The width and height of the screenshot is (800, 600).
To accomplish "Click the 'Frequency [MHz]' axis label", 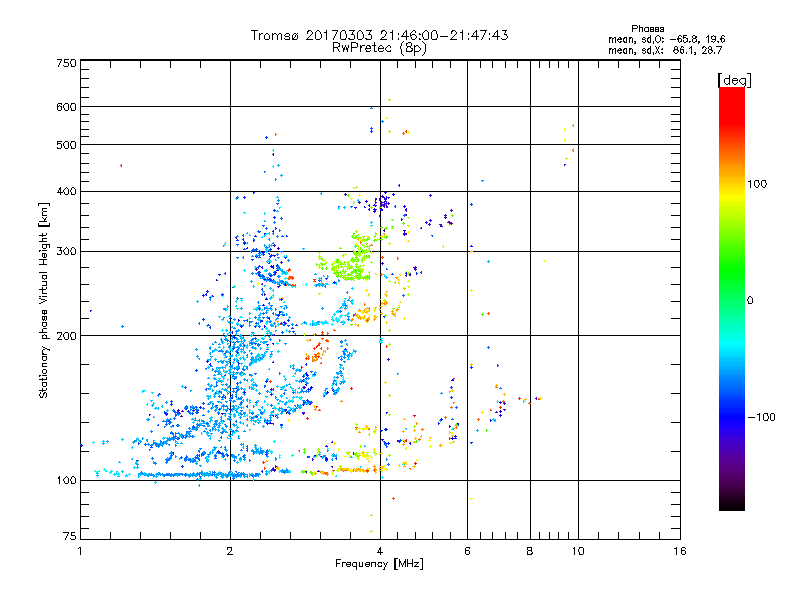I will tap(379, 564).
